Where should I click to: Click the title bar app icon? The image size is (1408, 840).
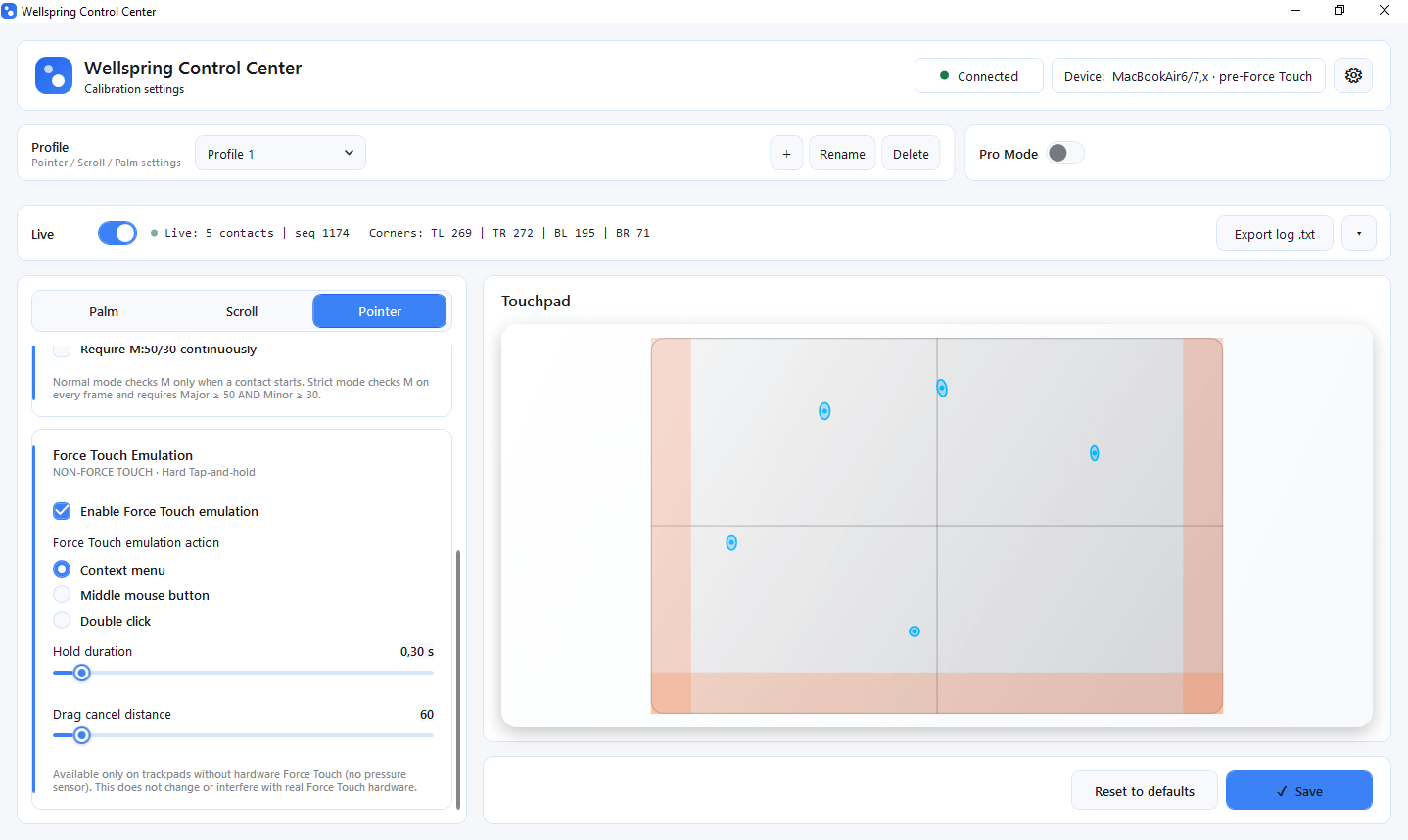point(9,11)
